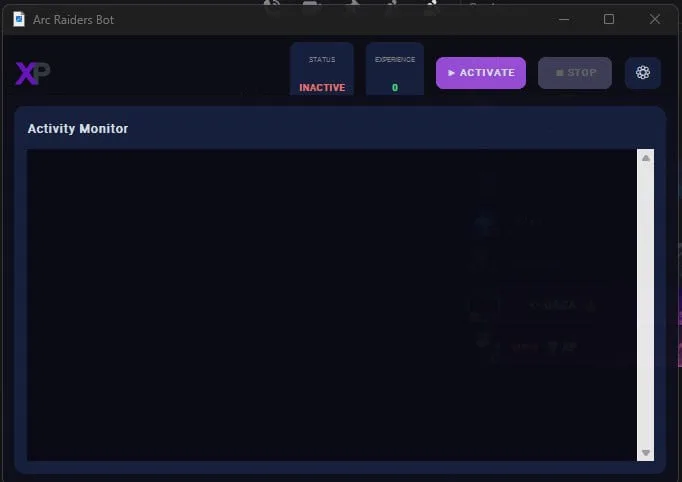Open settings via the gear icon
The height and width of the screenshot is (482, 682).
pyautogui.click(x=643, y=73)
